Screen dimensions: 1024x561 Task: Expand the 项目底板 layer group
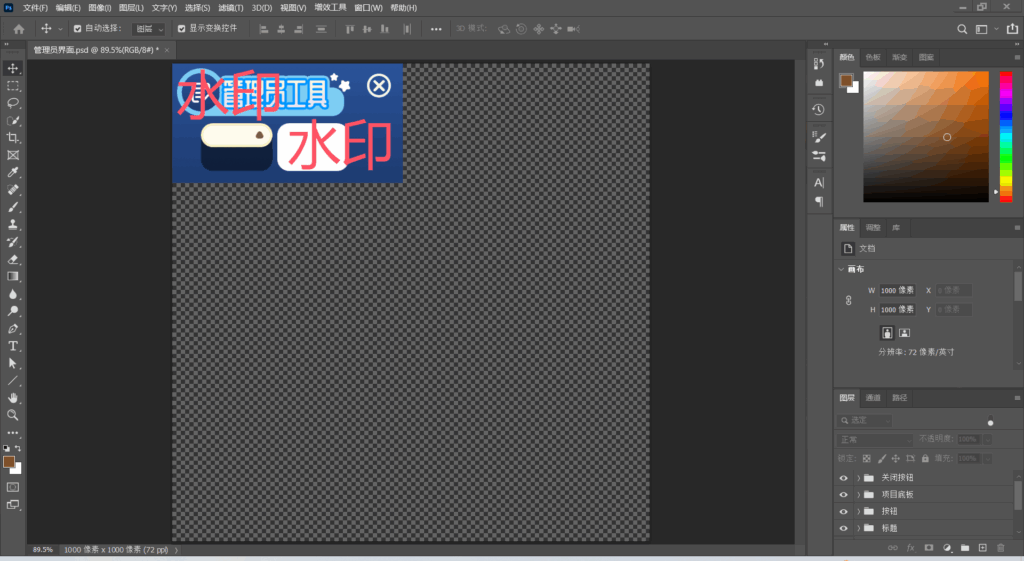(x=858, y=495)
